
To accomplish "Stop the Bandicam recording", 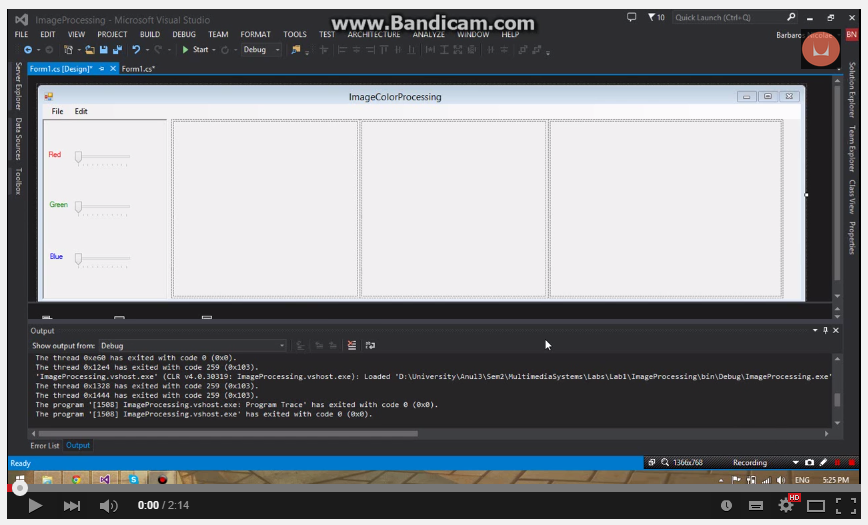I will 852,462.
